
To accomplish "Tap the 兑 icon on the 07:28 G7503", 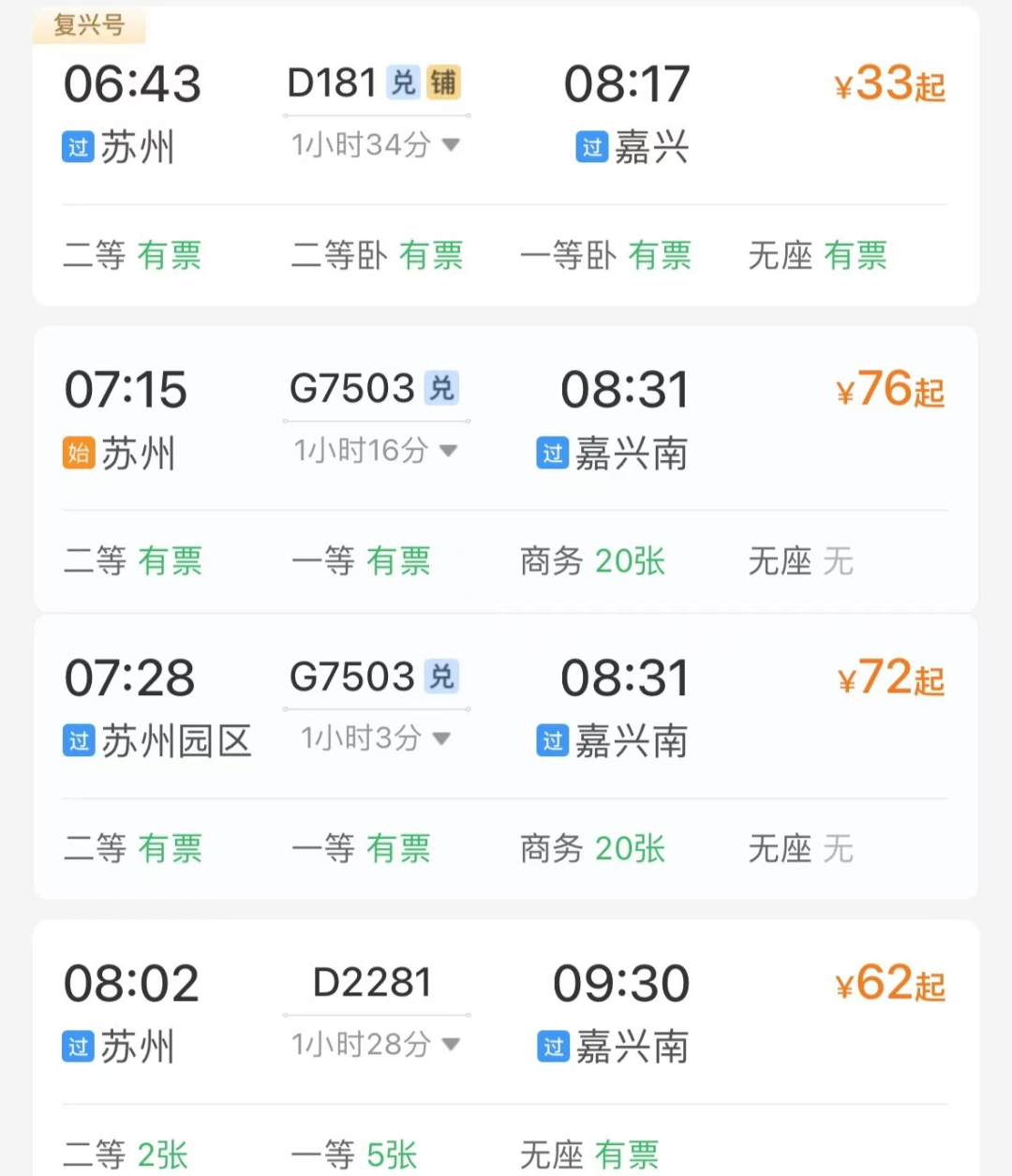I will click(x=440, y=677).
